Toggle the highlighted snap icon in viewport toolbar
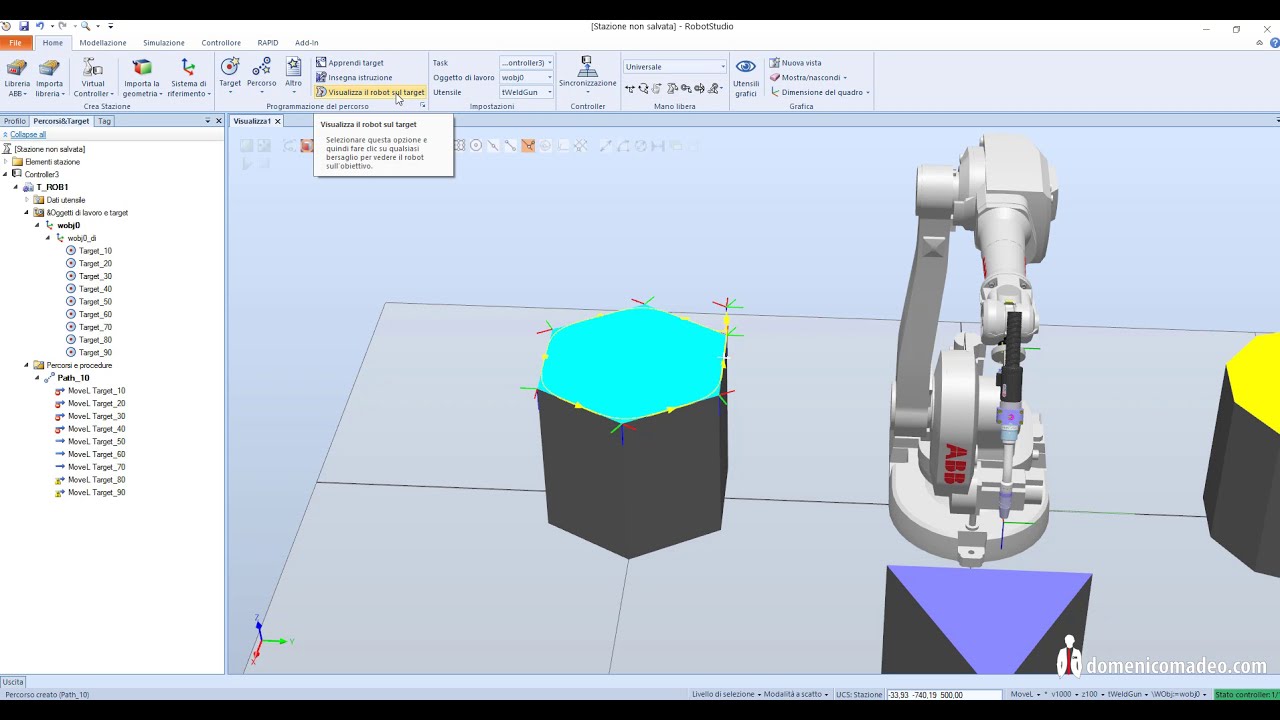This screenshot has height=720, width=1280. [x=528, y=146]
